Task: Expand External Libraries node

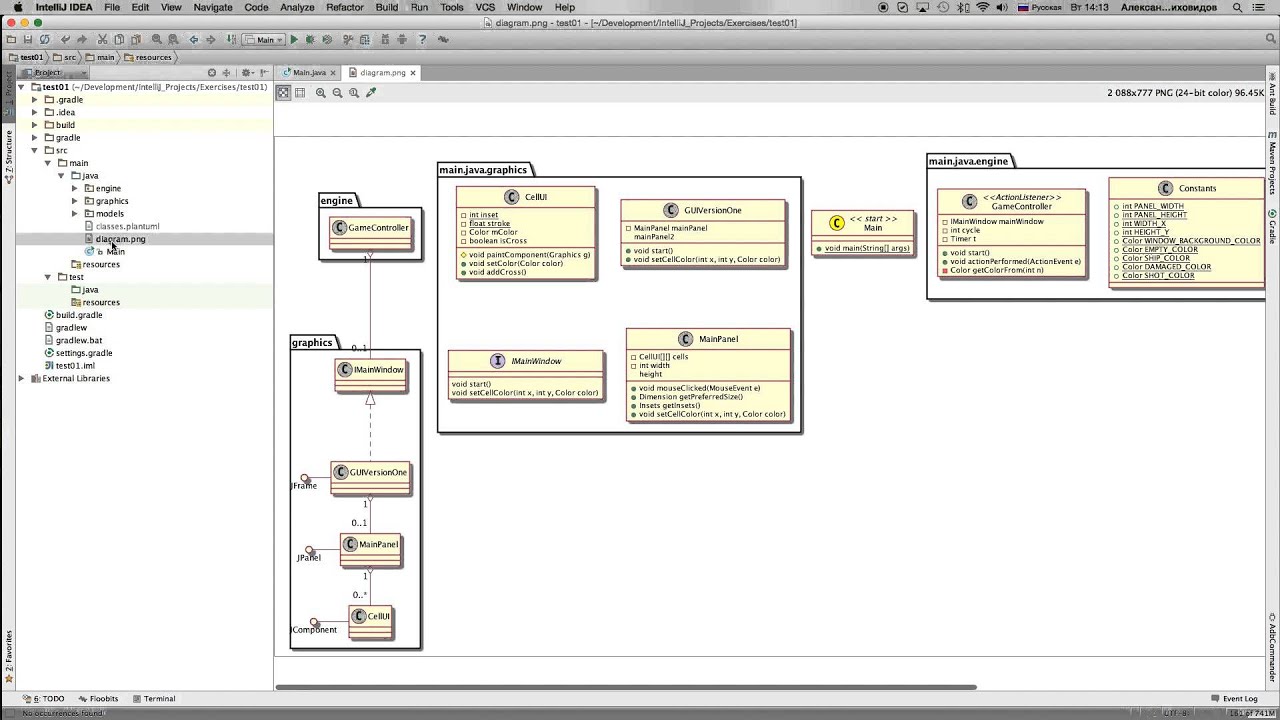Action: click(x=21, y=378)
